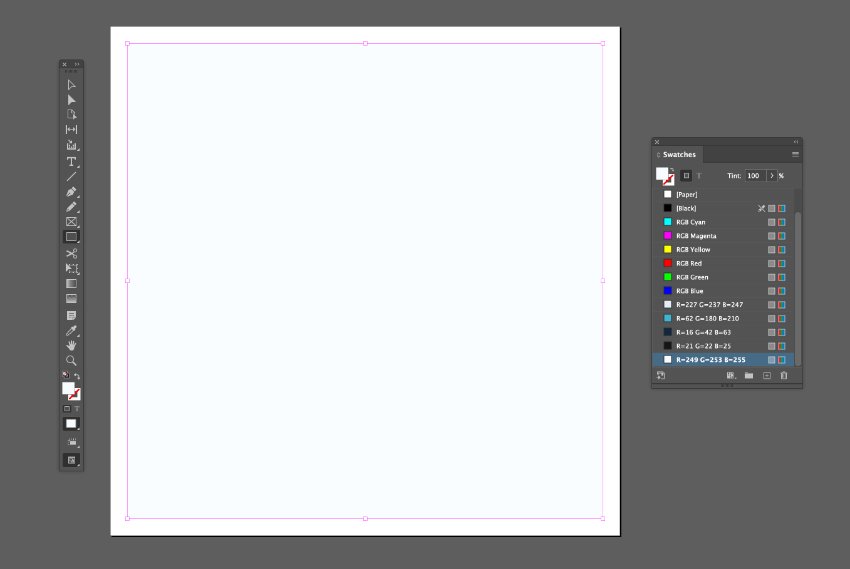Click Delete Swatch trash icon
Screen dimensions: 850x569
784,375
